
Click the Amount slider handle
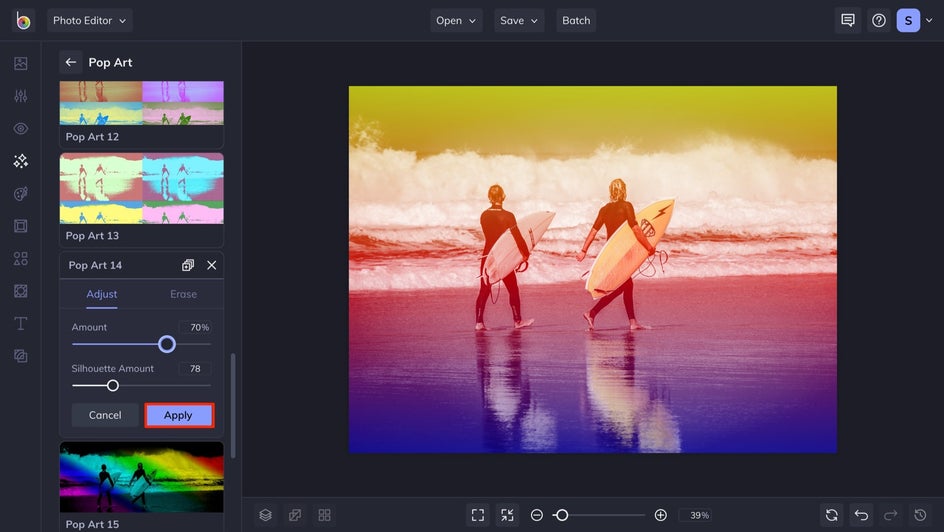167,344
